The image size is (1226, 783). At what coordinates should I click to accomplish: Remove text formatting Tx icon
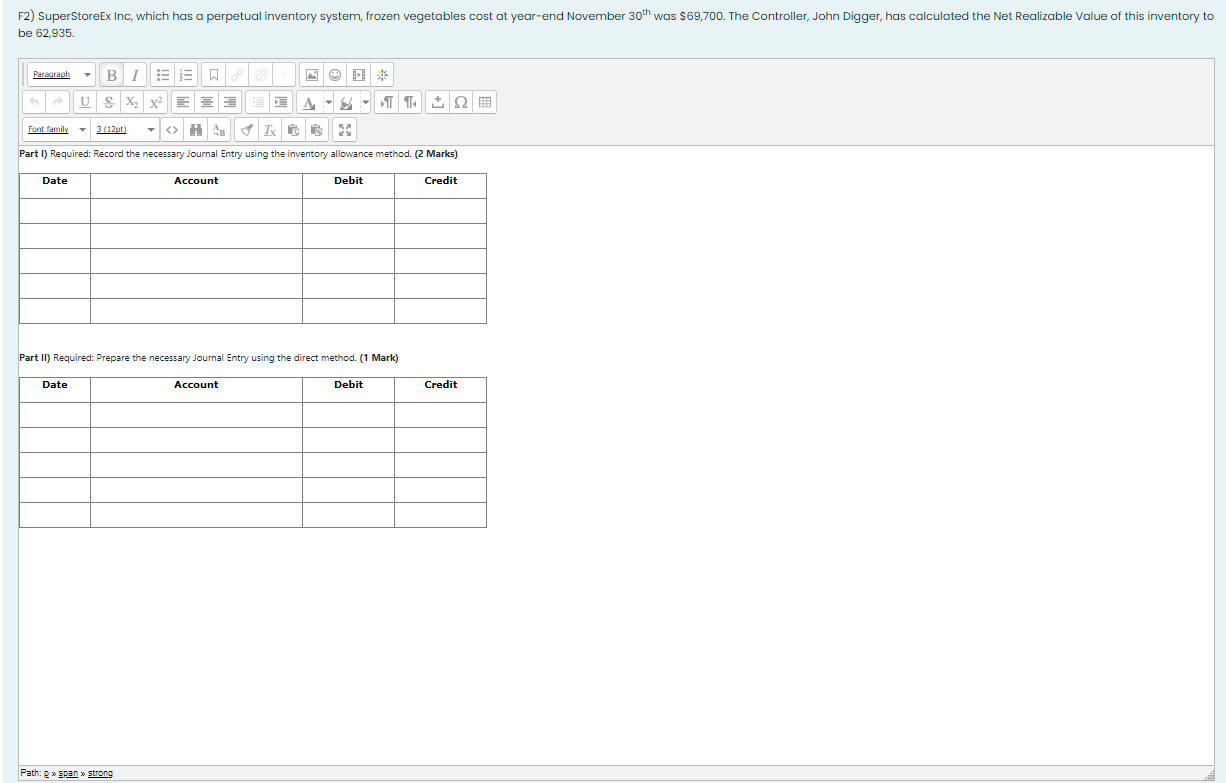pyautogui.click(x=270, y=130)
